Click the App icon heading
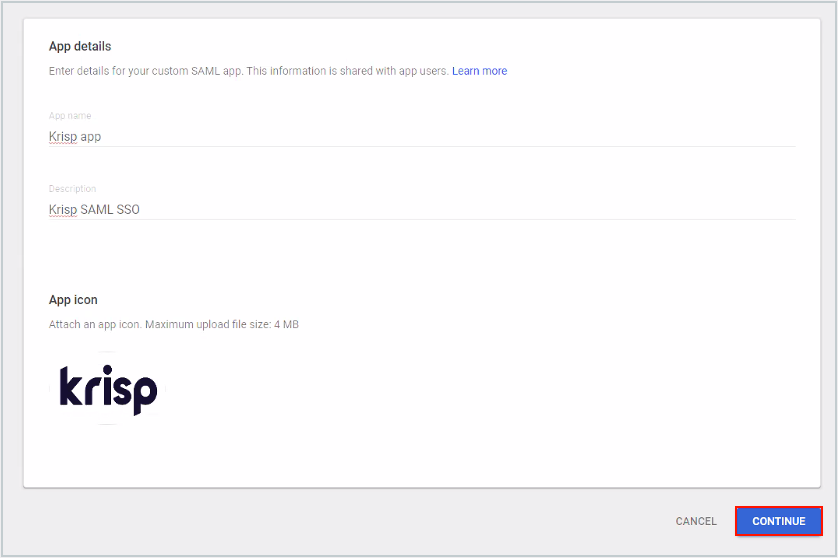The height and width of the screenshot is (558, 838). pyautogui.click(x=73, y=300)
